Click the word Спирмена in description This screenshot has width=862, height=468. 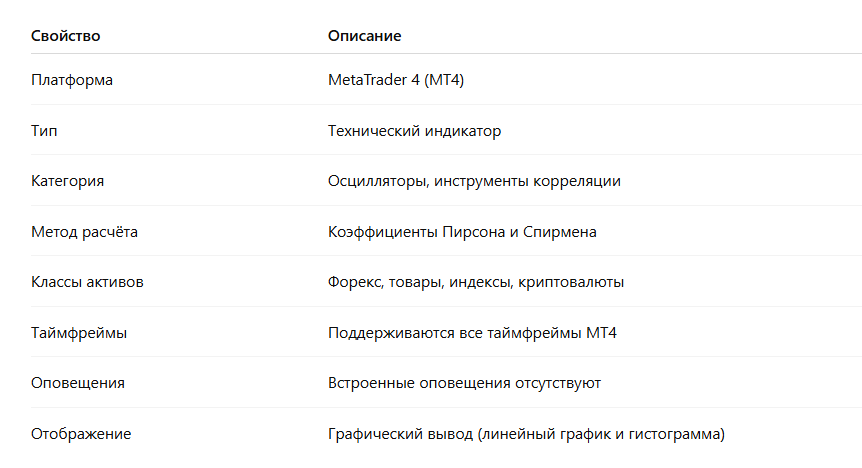pos(560,232)
